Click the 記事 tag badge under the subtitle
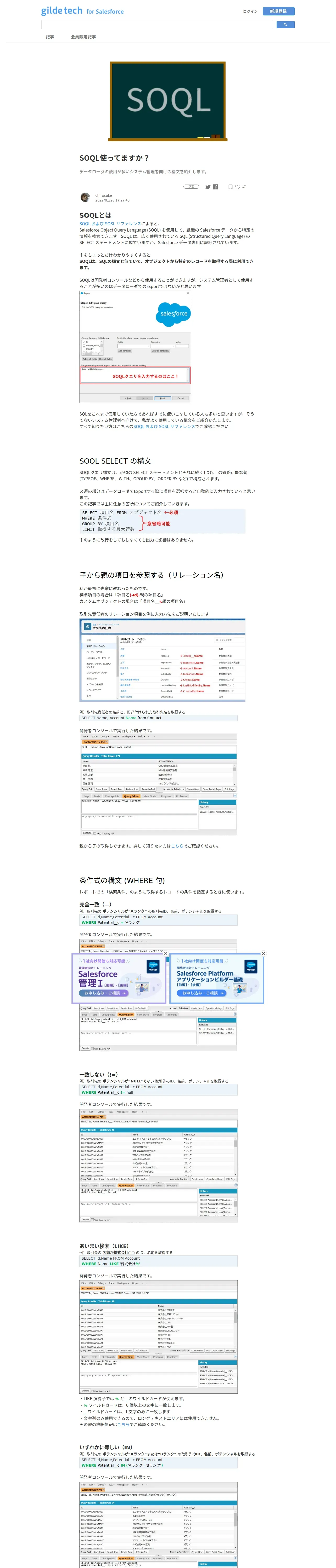The height and width of the screenshot is (1568, 336). (192, 187)
